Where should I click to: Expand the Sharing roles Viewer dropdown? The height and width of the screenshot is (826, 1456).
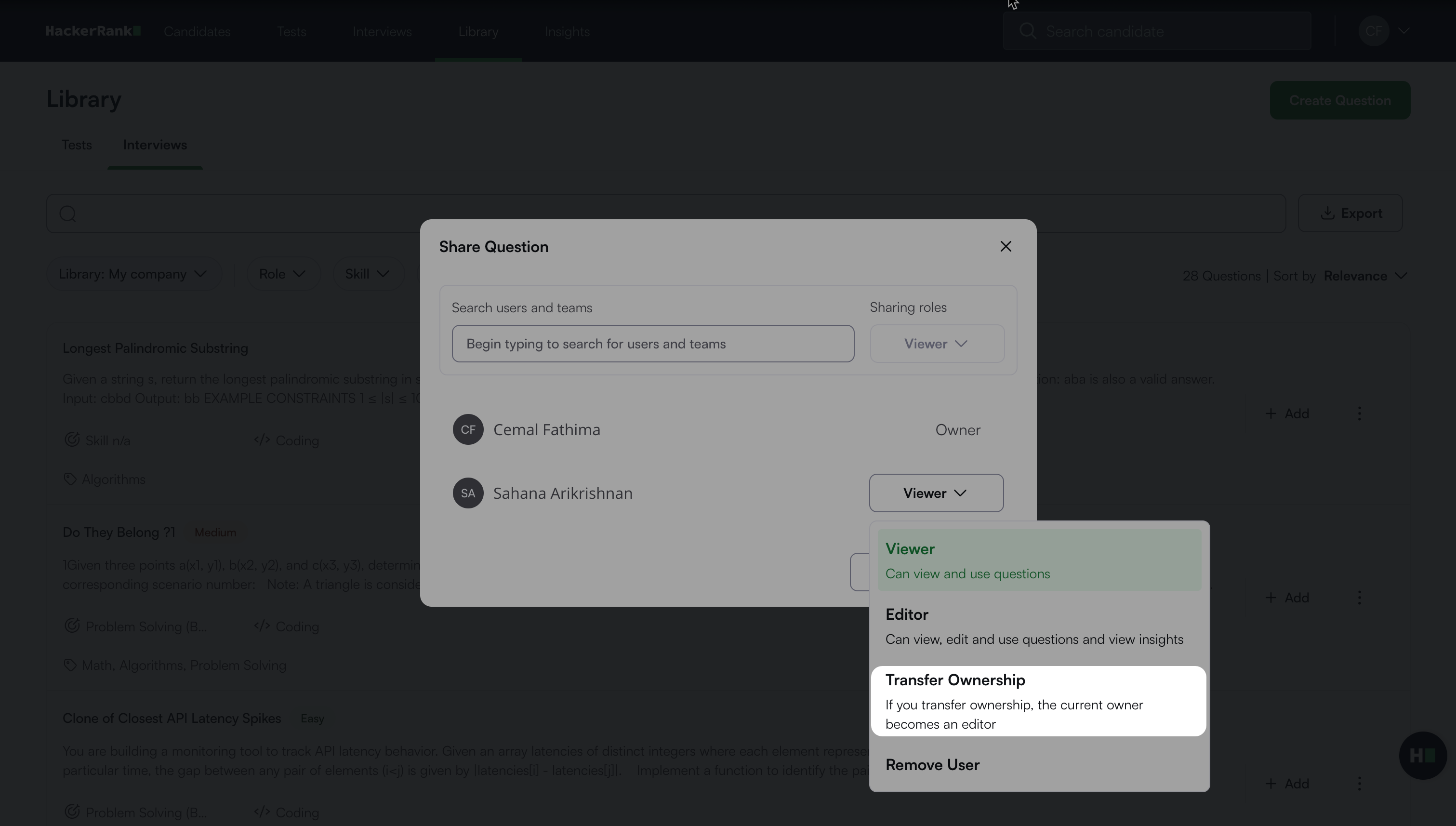click(x=937, y=344)
